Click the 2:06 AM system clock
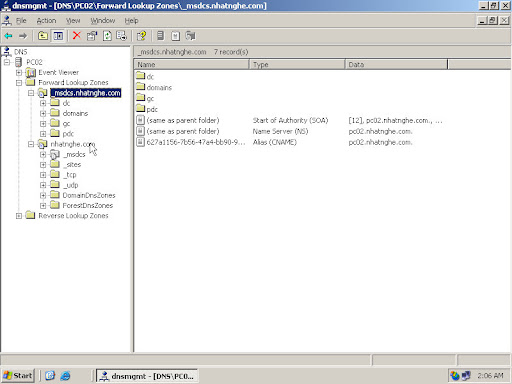512x384 pixels. (x=490, y=376)
